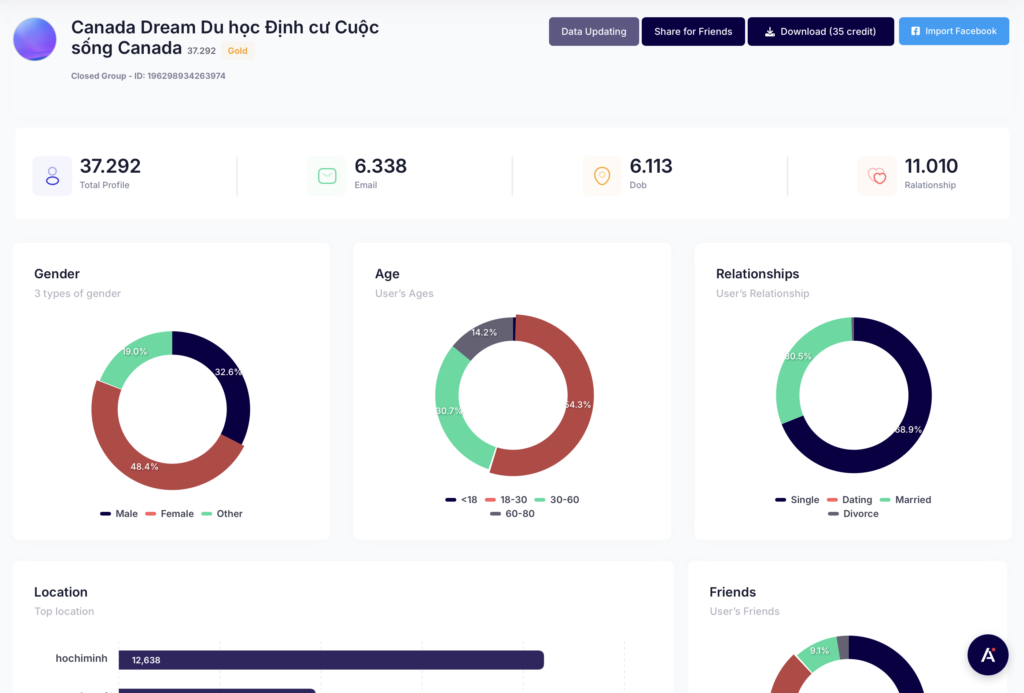Click the Data Updating button
This screenshot has height=693, width=1024.
pyautogui.click(x=594, y=31)
